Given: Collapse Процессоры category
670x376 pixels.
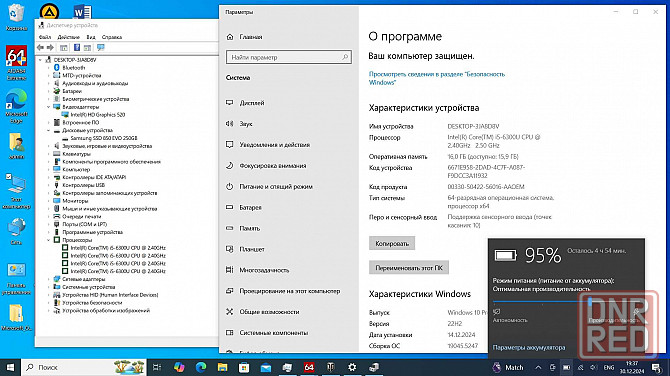Looking at the screenshot, I should tap(48, 240).
